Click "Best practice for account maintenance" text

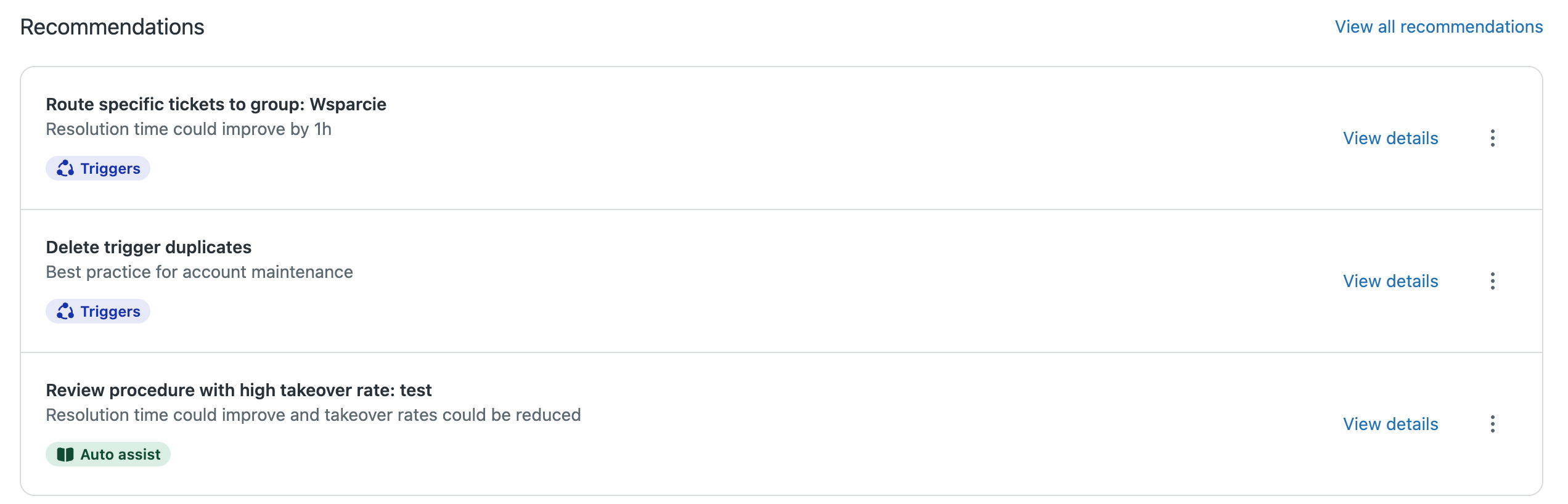click(199, 272)
